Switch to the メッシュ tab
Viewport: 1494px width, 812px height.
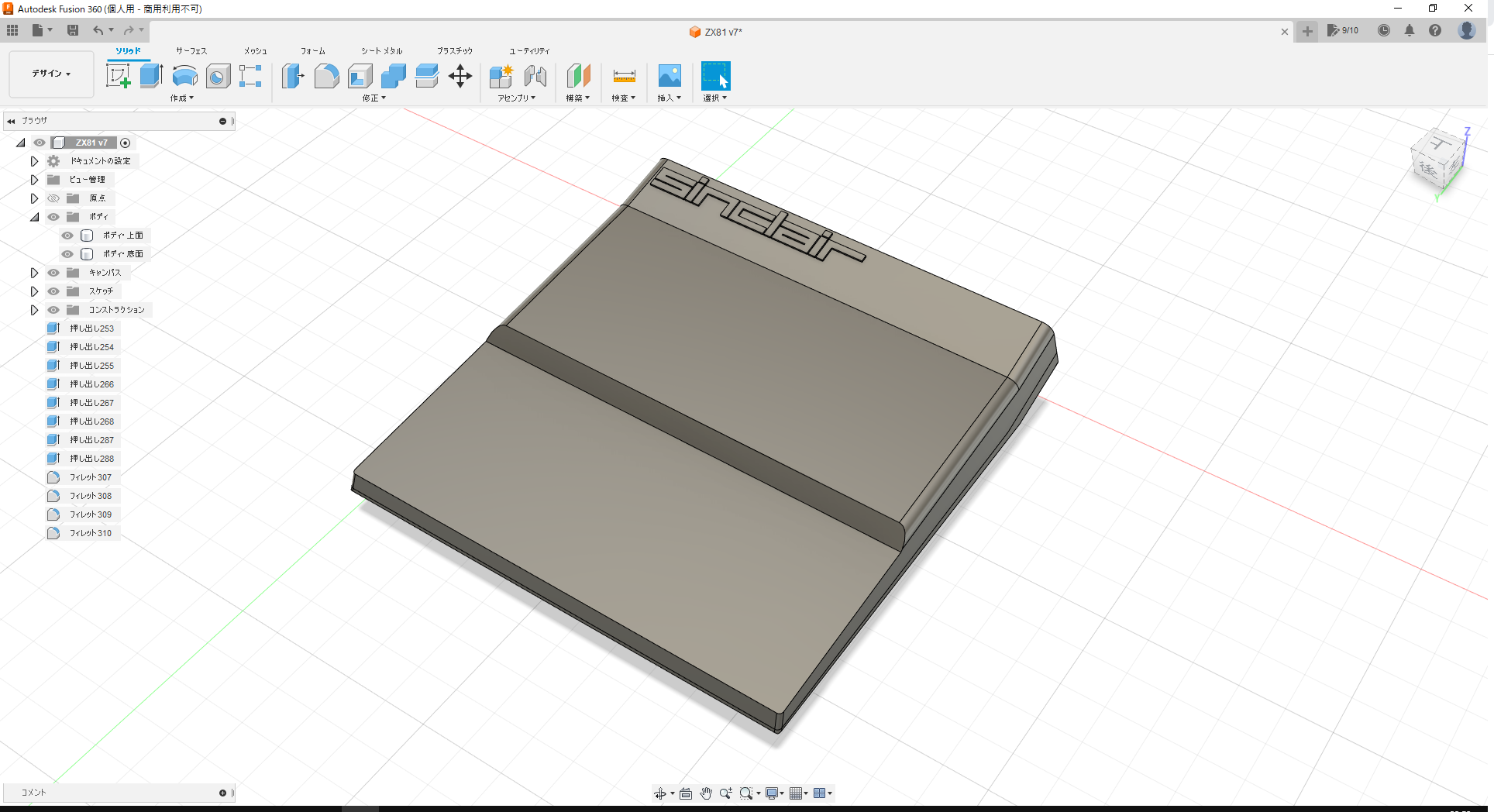253,50
